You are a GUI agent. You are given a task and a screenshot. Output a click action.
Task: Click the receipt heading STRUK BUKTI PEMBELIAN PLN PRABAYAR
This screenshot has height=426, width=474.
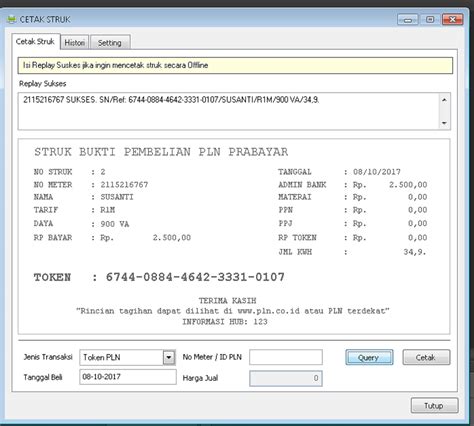(161, 152)
